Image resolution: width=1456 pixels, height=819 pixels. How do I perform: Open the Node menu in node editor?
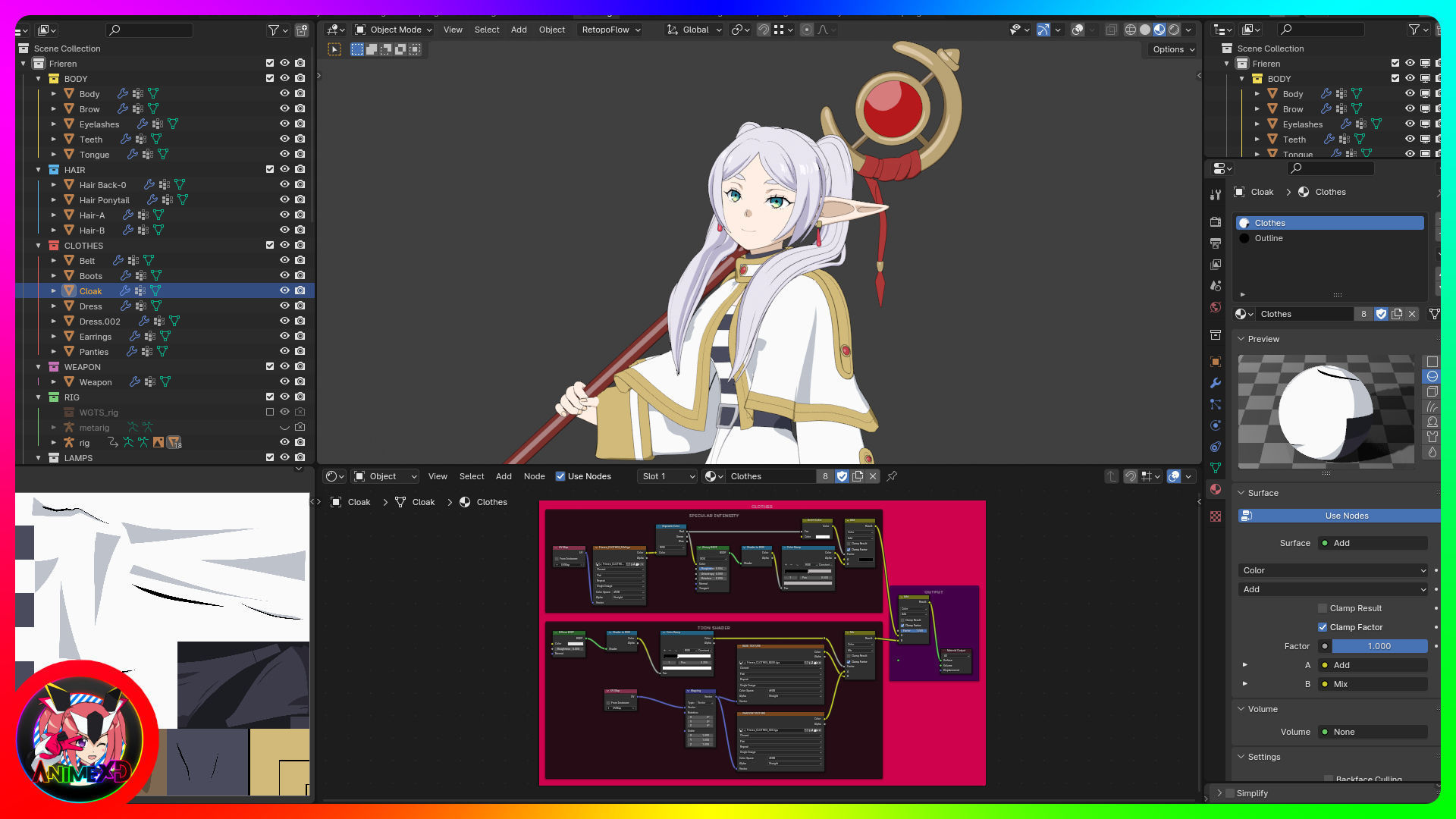coord(534,476)
